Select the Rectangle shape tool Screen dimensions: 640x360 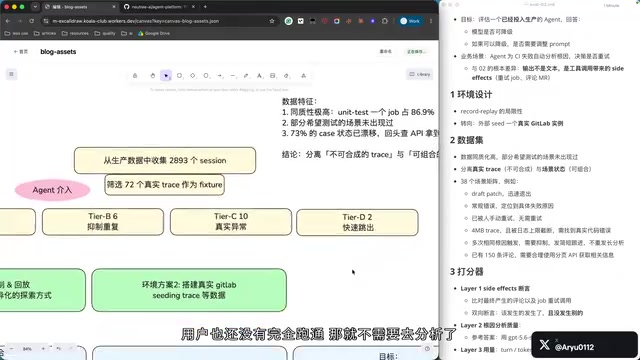coord(179,76)
